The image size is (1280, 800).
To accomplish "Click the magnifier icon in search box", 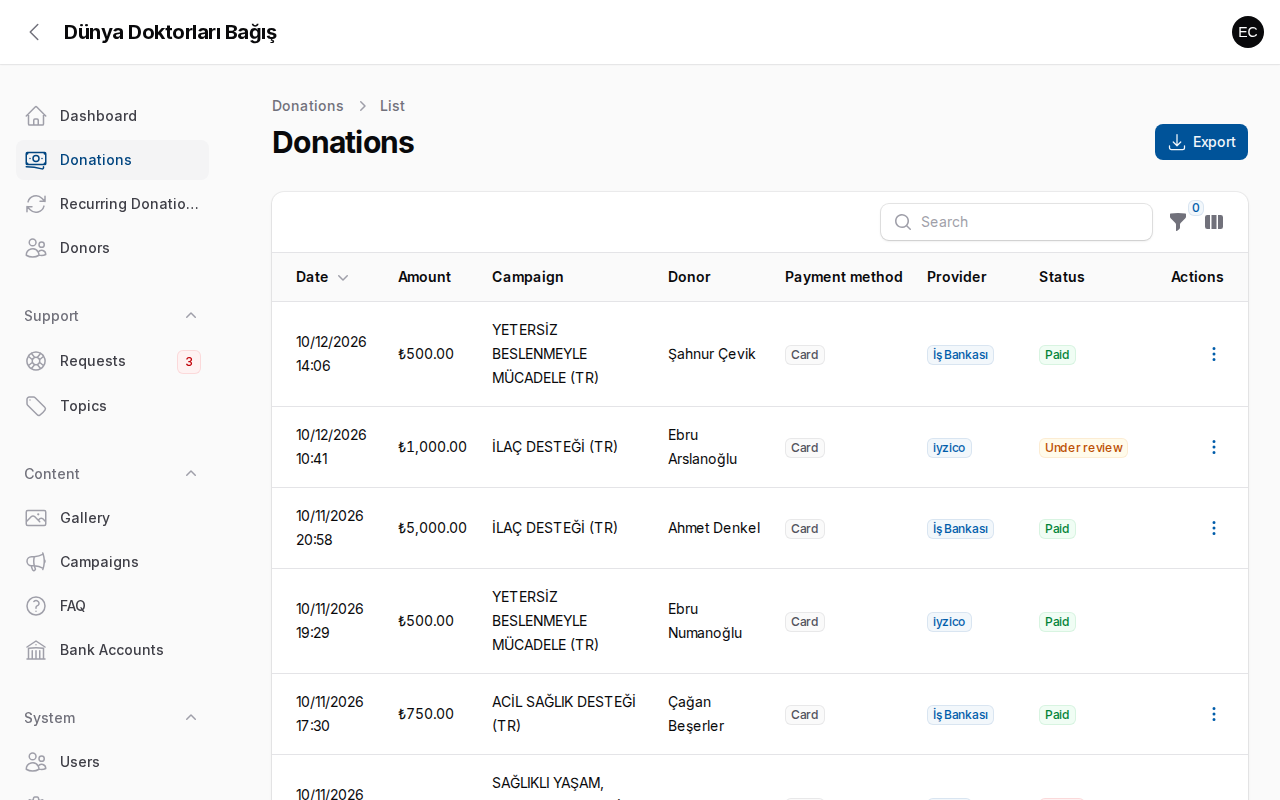I will (903, 222).
